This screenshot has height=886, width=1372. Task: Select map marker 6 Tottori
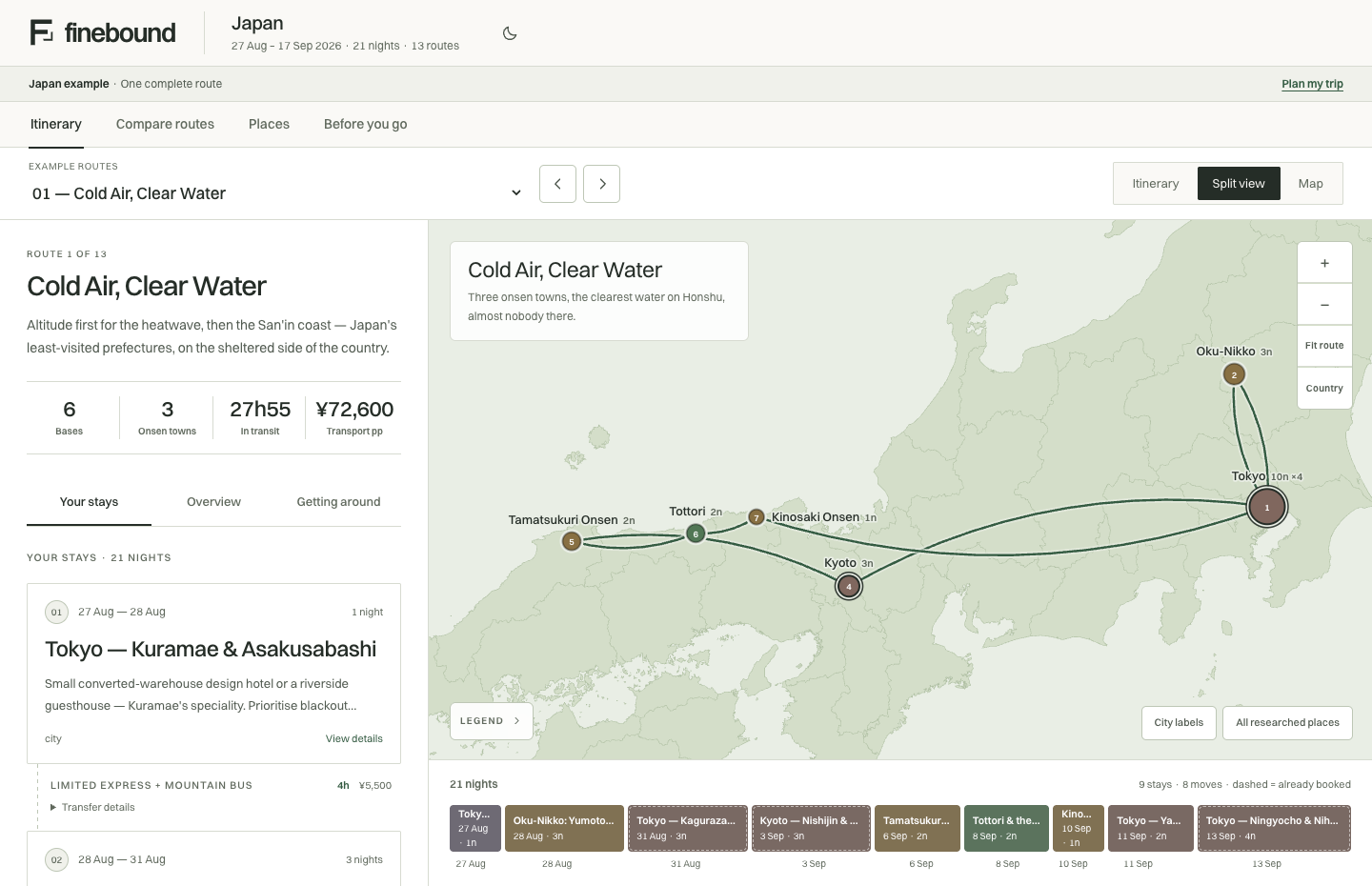tap(696, 534)
